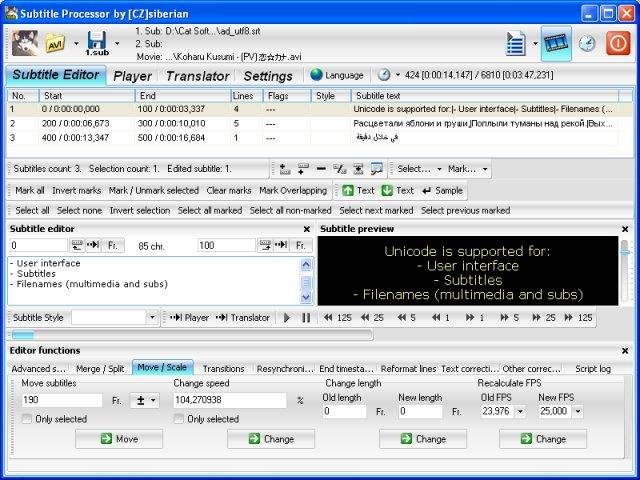Click the husky dog application icon
Viewport: 640px width, 480px height.
(25, 43)
